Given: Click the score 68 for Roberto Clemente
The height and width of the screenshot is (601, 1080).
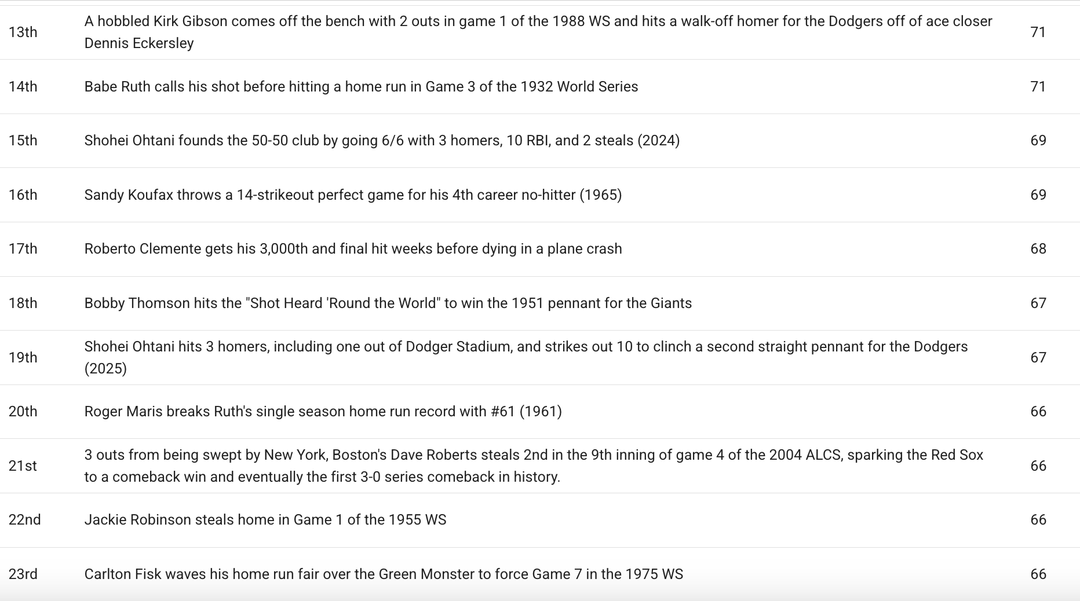Looking at the screenshot, I should (1038, 249).
